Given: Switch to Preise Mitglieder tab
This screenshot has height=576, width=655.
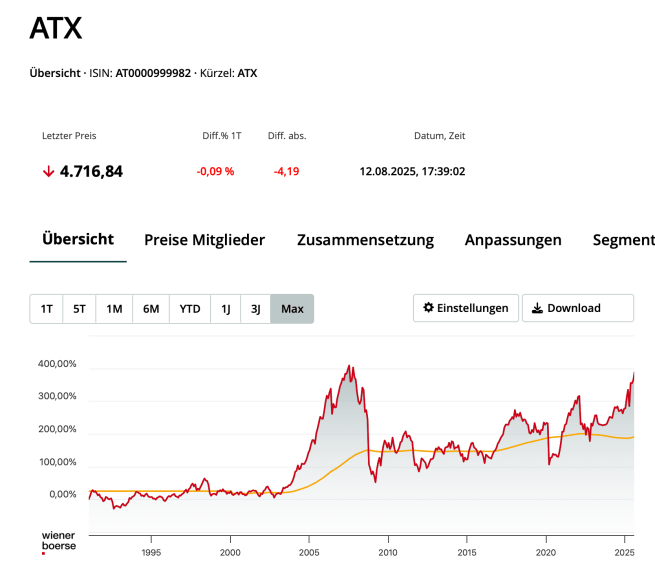Looking at the screenshot, I should pos(204,240).
